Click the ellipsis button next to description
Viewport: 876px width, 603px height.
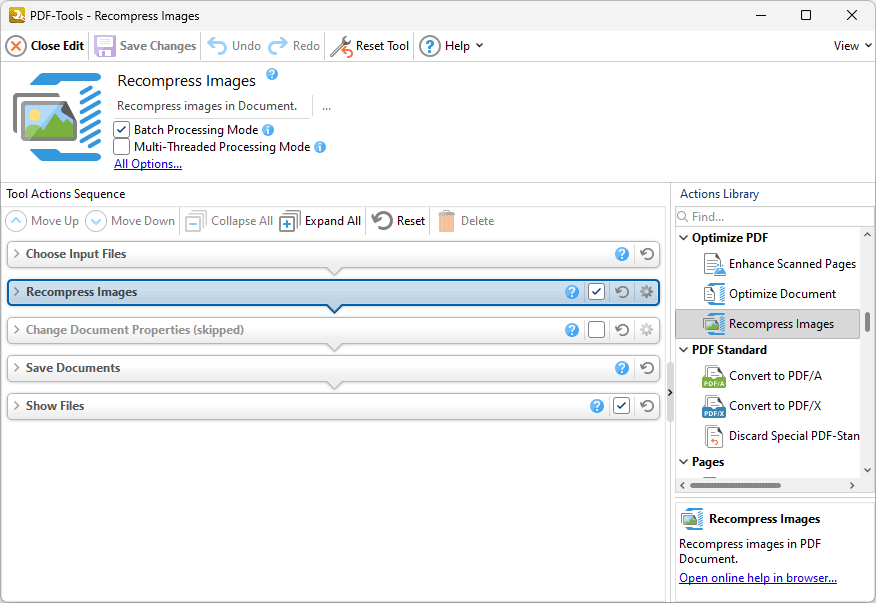click(326, 106)
